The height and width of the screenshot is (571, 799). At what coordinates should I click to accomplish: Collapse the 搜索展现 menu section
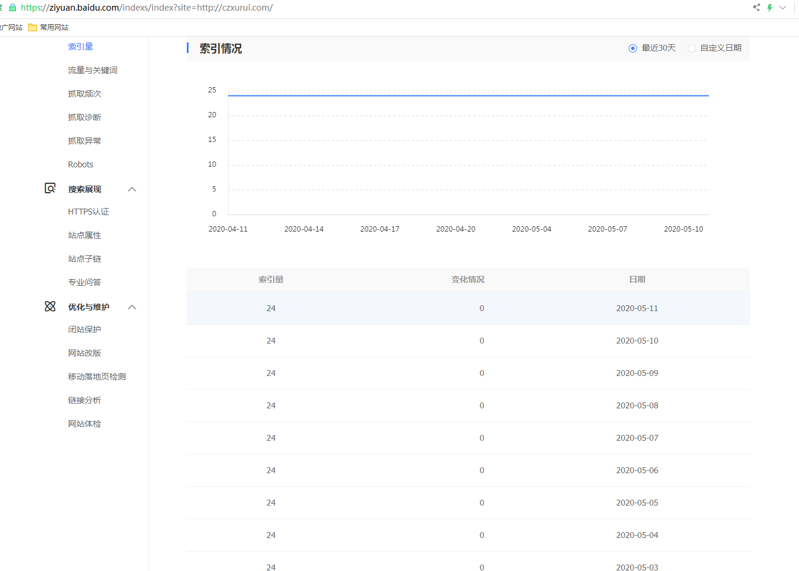tap(131, 189)
